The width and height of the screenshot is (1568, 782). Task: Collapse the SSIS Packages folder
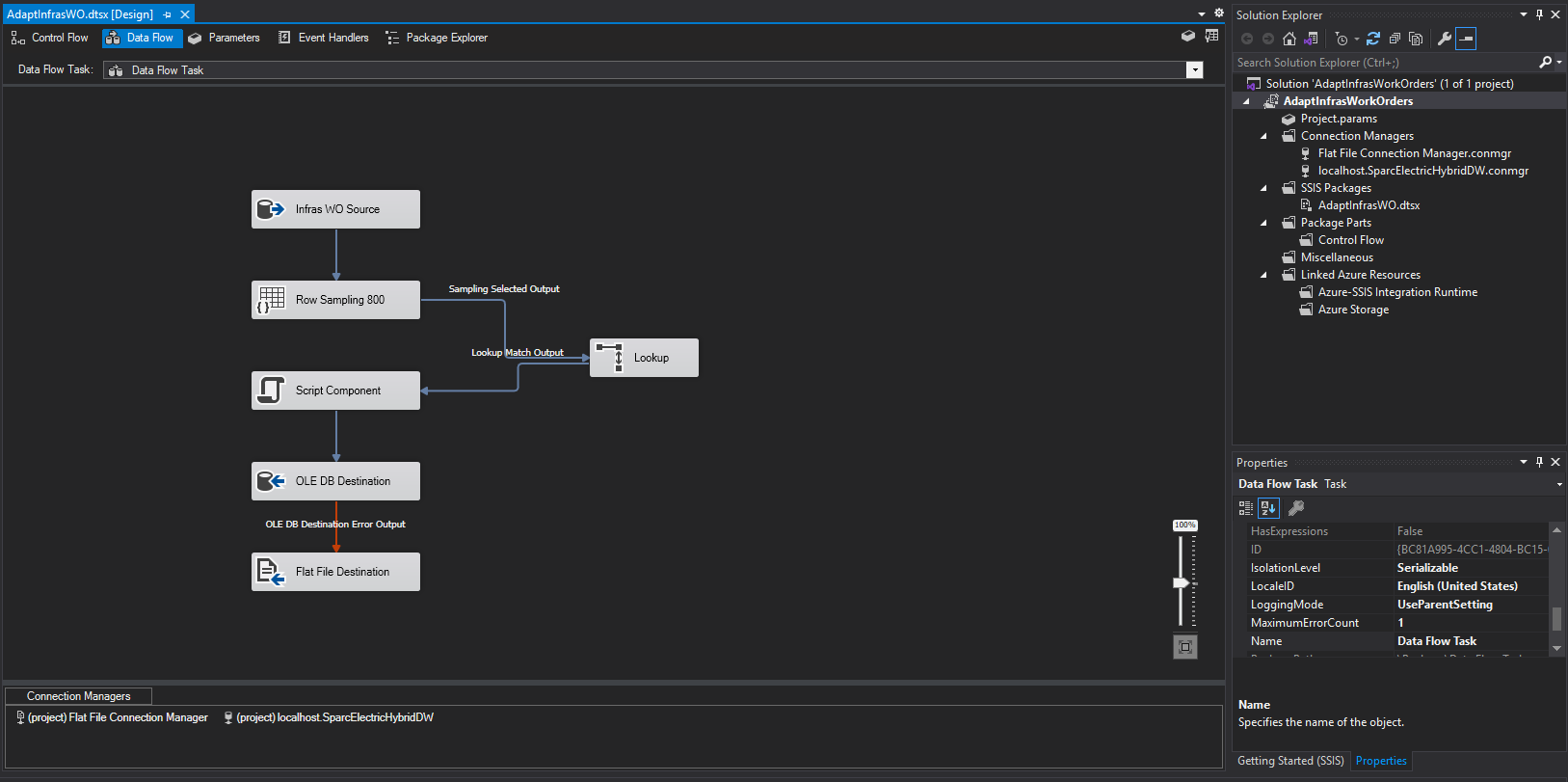click(x=1263, y=188)
